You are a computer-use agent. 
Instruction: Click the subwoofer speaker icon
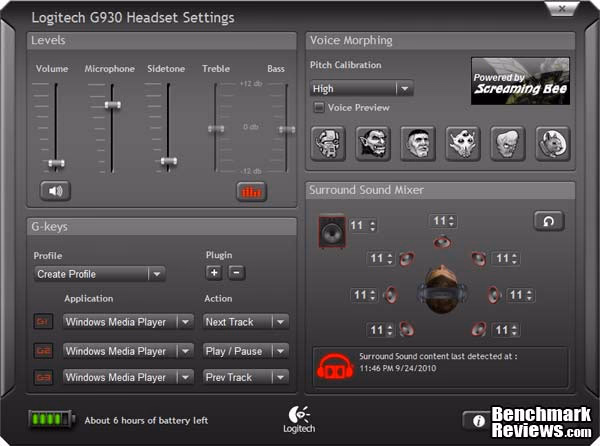[332, 232]
